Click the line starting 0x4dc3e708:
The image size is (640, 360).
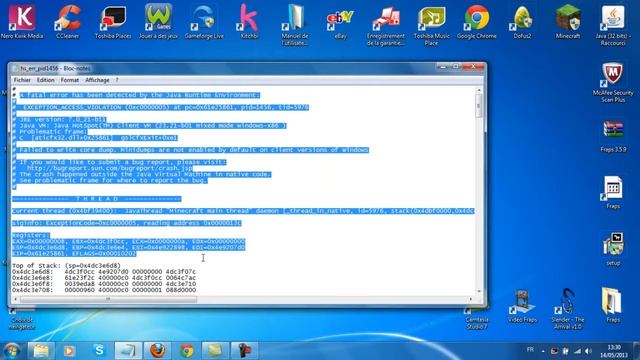pos(104,290)
